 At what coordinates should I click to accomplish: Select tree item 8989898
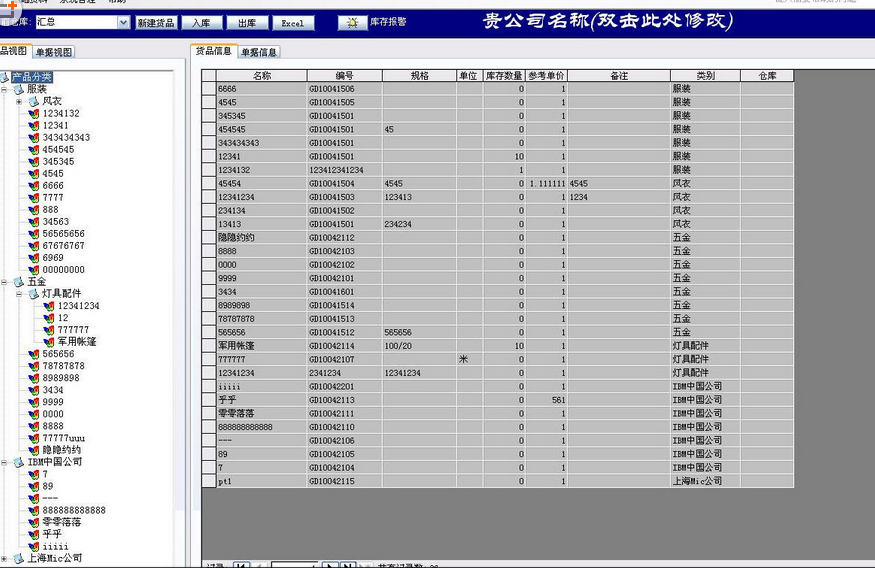(61, 378)
